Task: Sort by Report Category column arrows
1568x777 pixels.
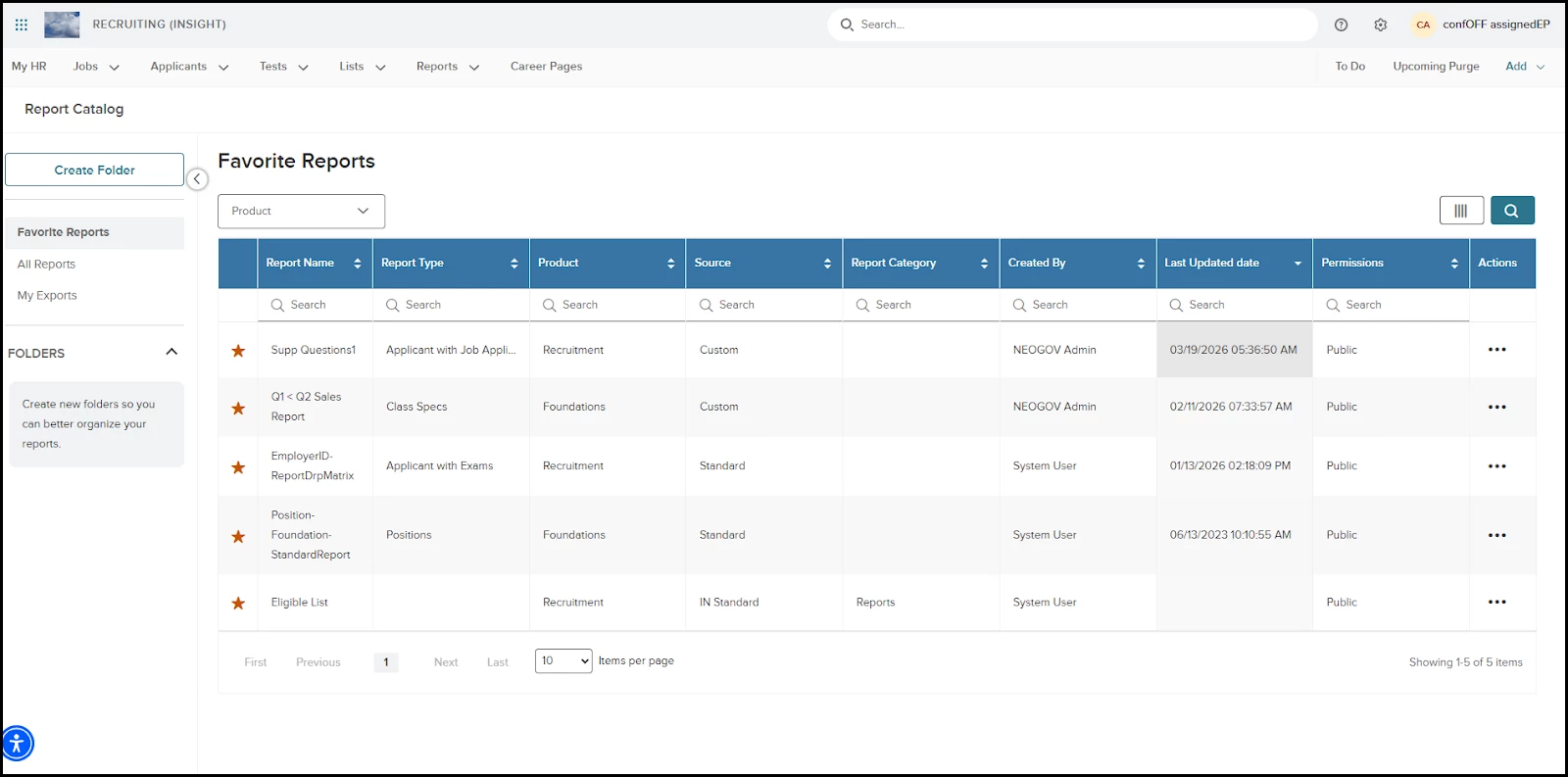Action: pyautogui.click(x=985, y=264)
